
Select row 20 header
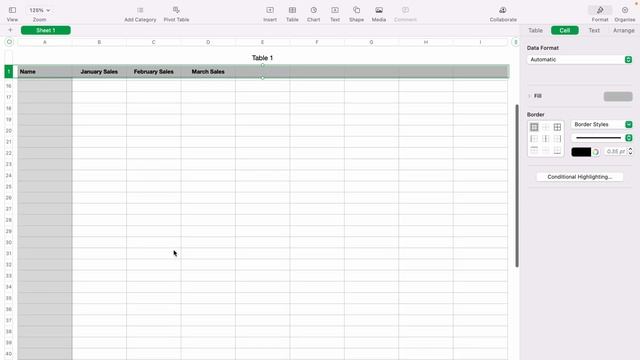pos(9,131)
